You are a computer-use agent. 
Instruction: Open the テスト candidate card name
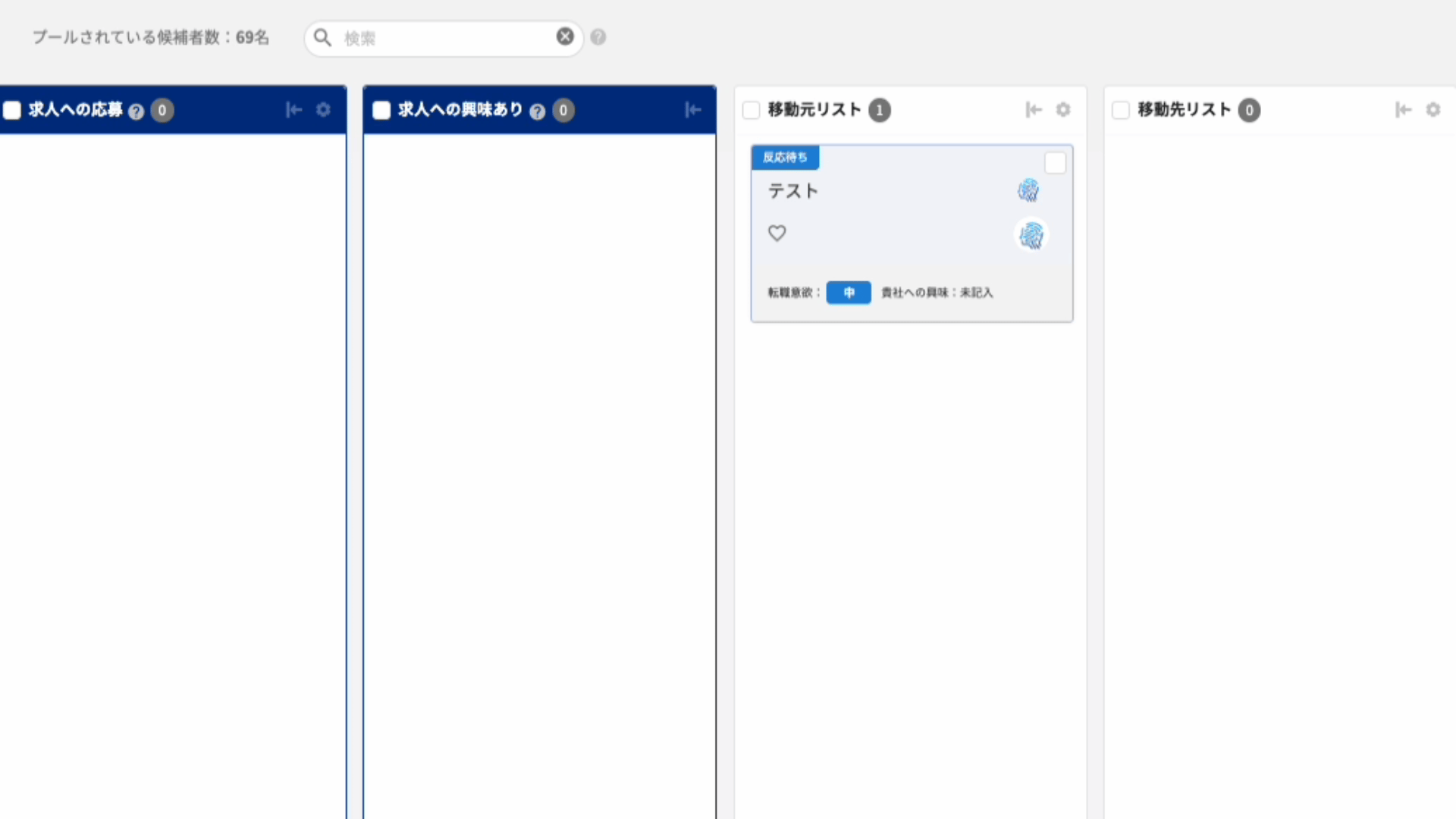coord(793,191)
